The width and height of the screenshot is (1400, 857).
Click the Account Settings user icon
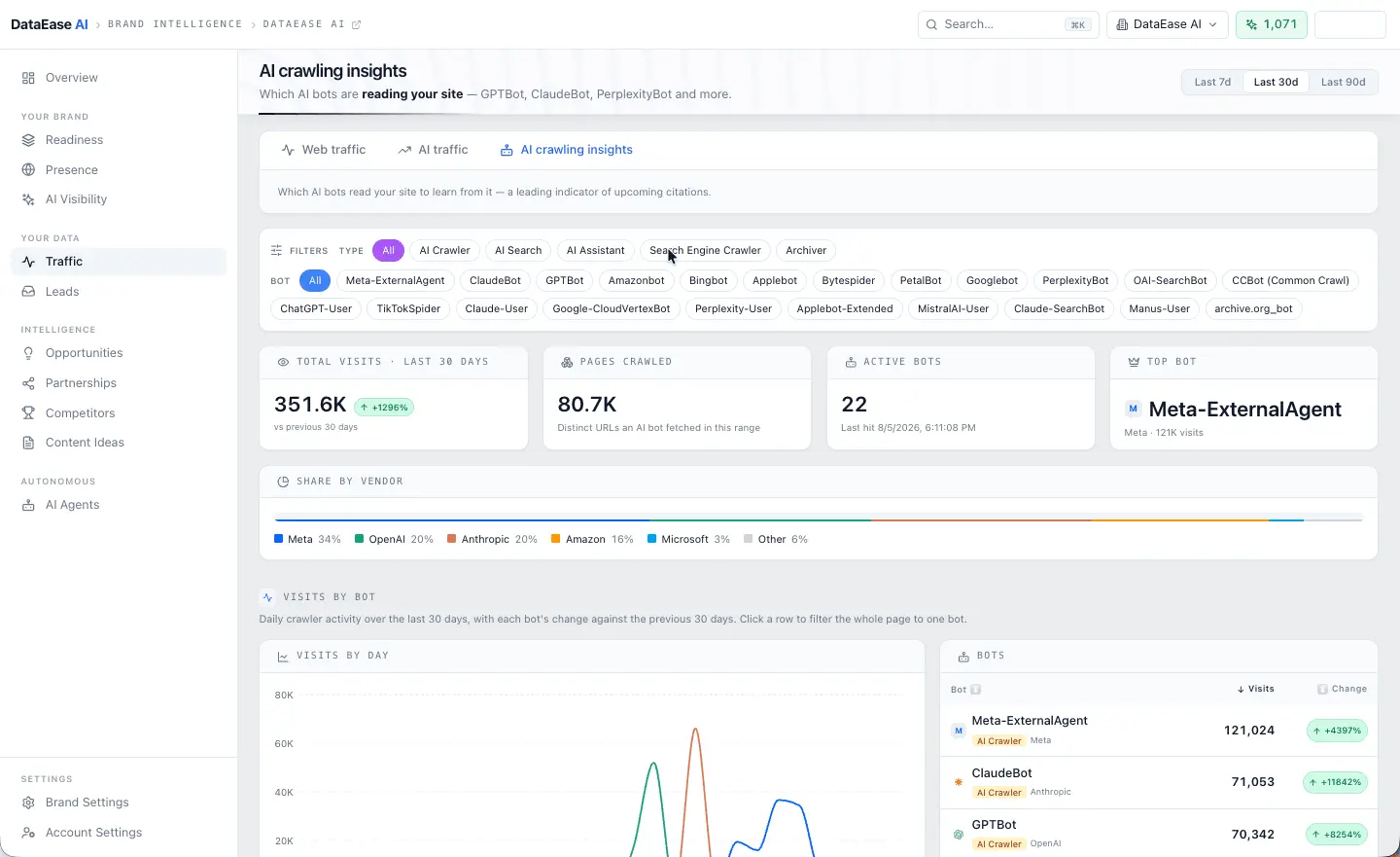28,833
